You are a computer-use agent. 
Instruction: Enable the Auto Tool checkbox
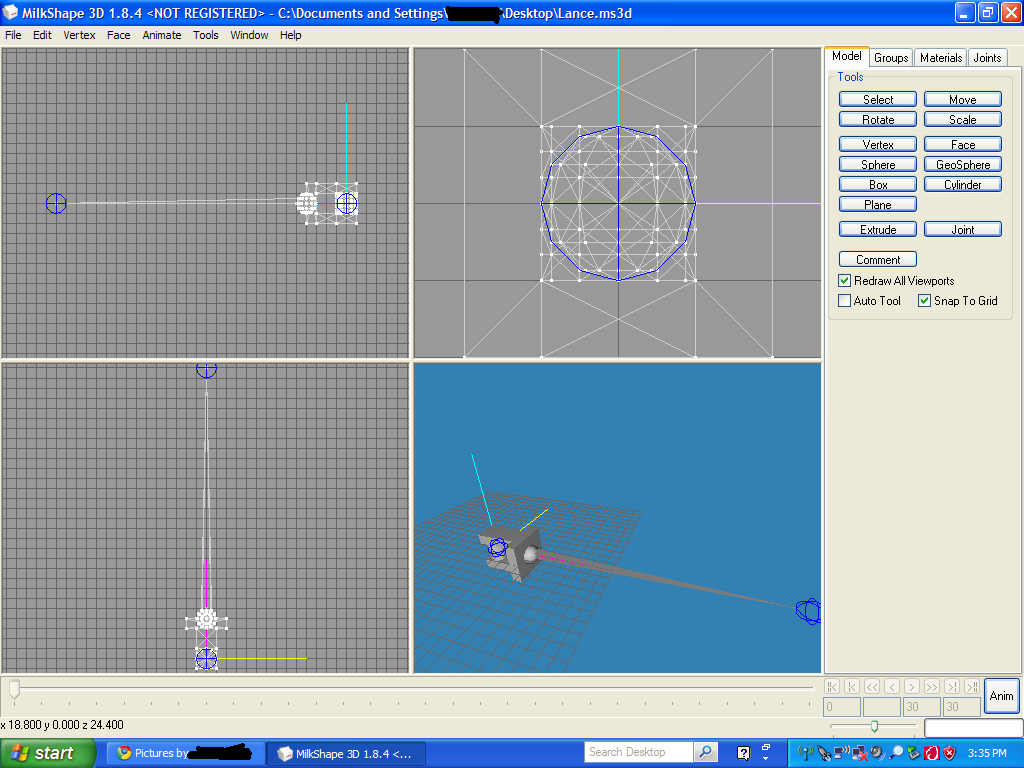pos(845,301)
